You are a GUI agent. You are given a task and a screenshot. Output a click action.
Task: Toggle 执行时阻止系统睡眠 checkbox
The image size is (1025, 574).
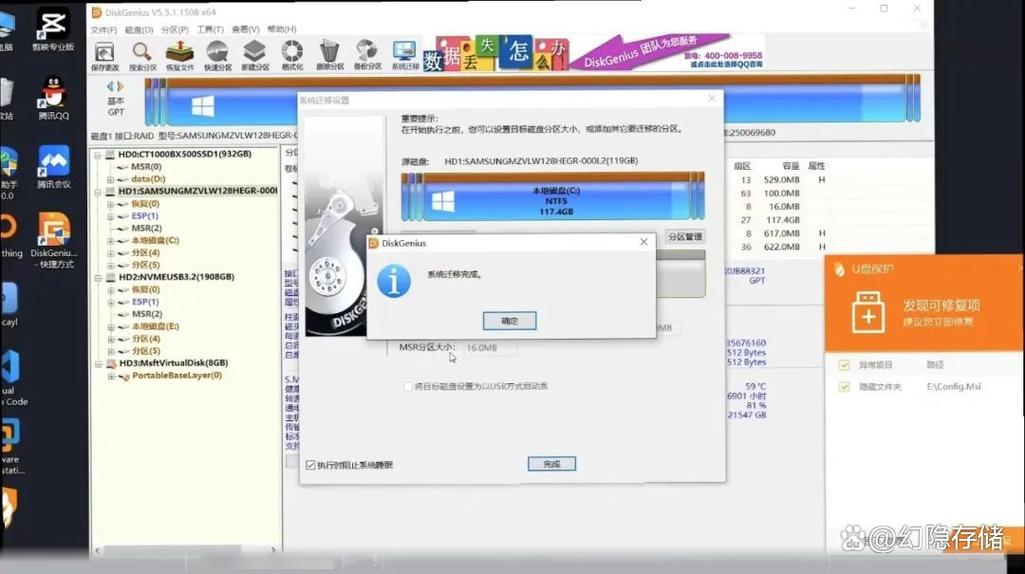311,465
